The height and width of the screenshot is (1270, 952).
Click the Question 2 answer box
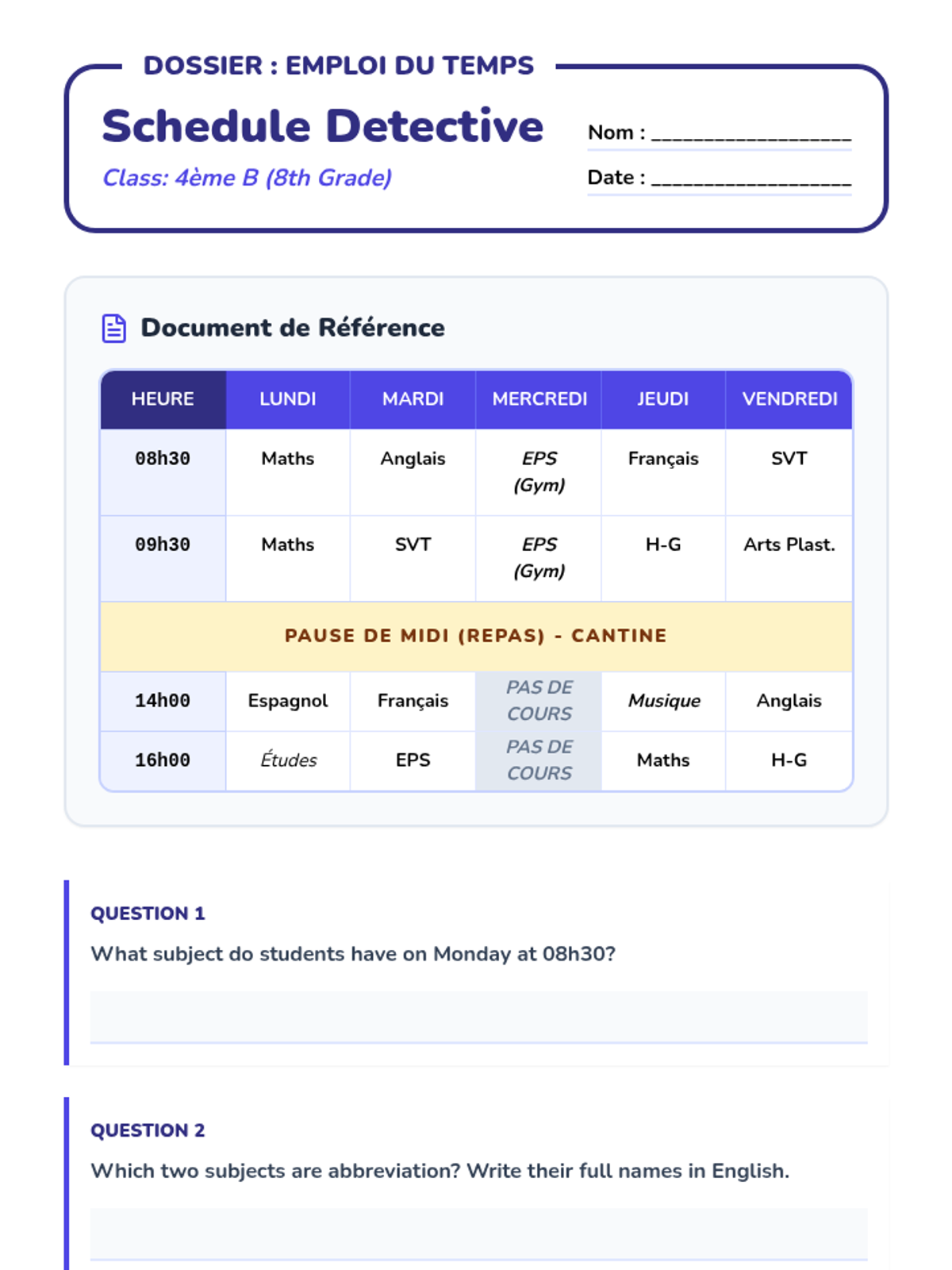pos(478,1233)
